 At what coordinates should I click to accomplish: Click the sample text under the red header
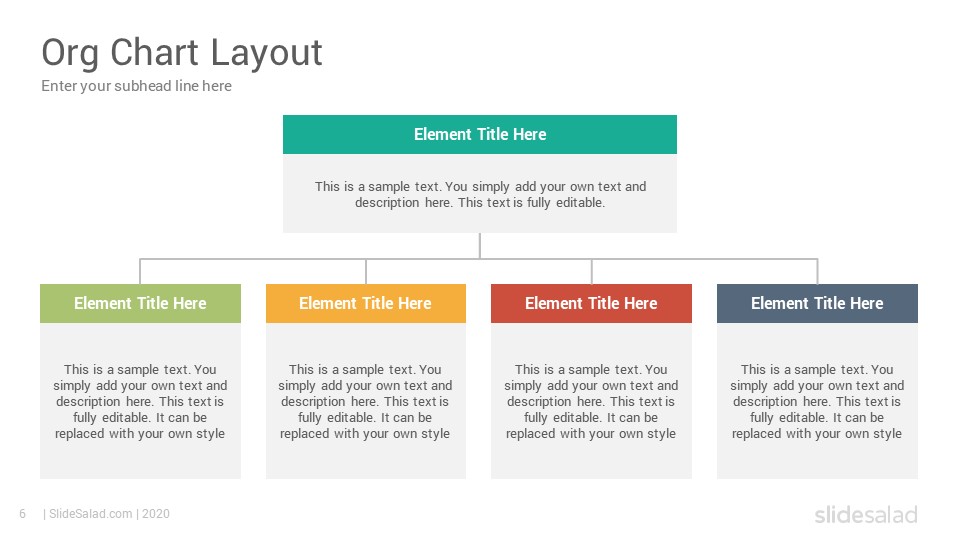click(x=591, y=402)
